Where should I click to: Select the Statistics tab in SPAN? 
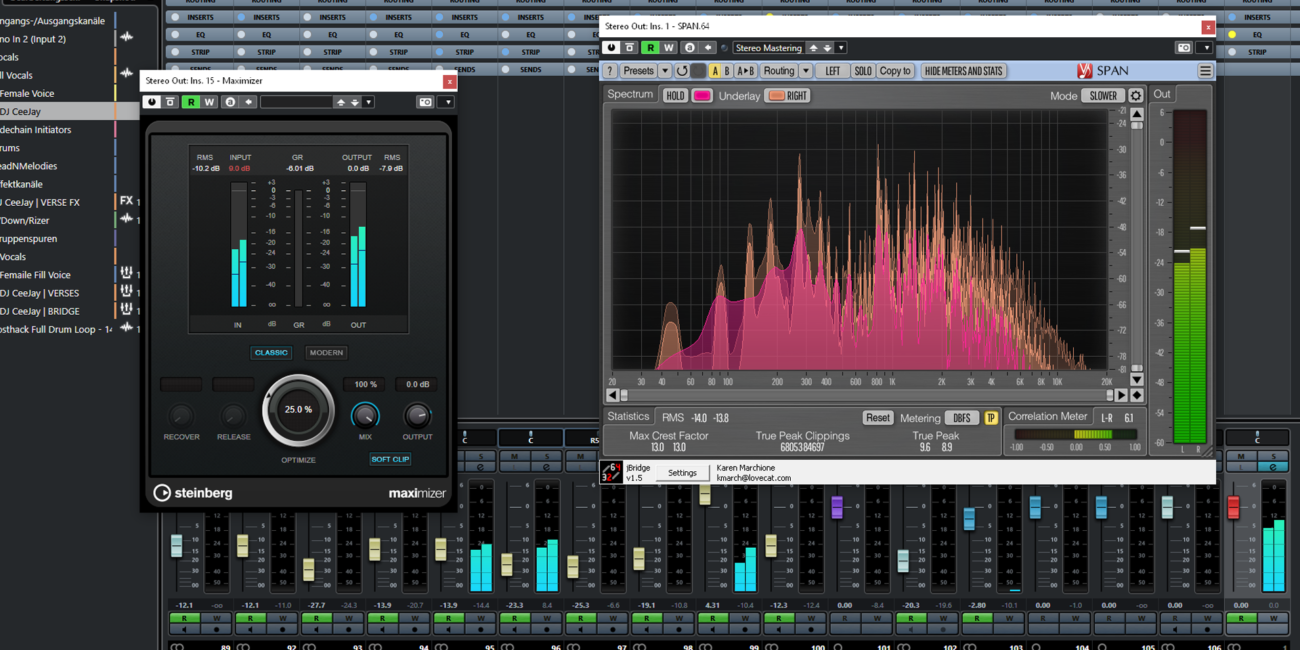pyautogui.click(x=628, y=416)
